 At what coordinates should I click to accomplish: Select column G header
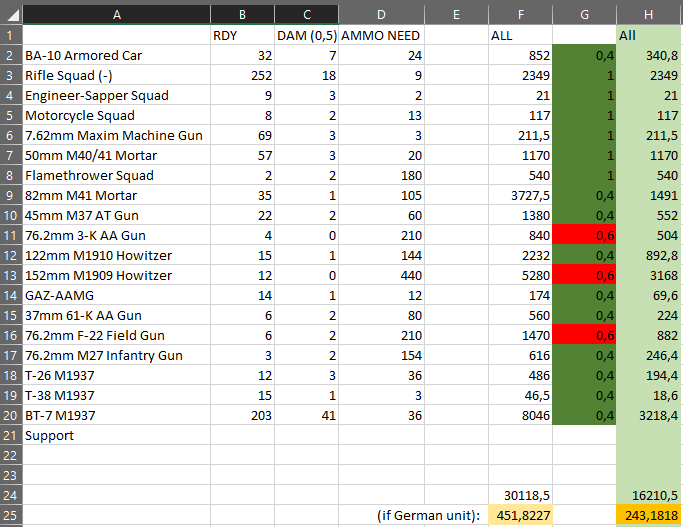pos(584,14)
